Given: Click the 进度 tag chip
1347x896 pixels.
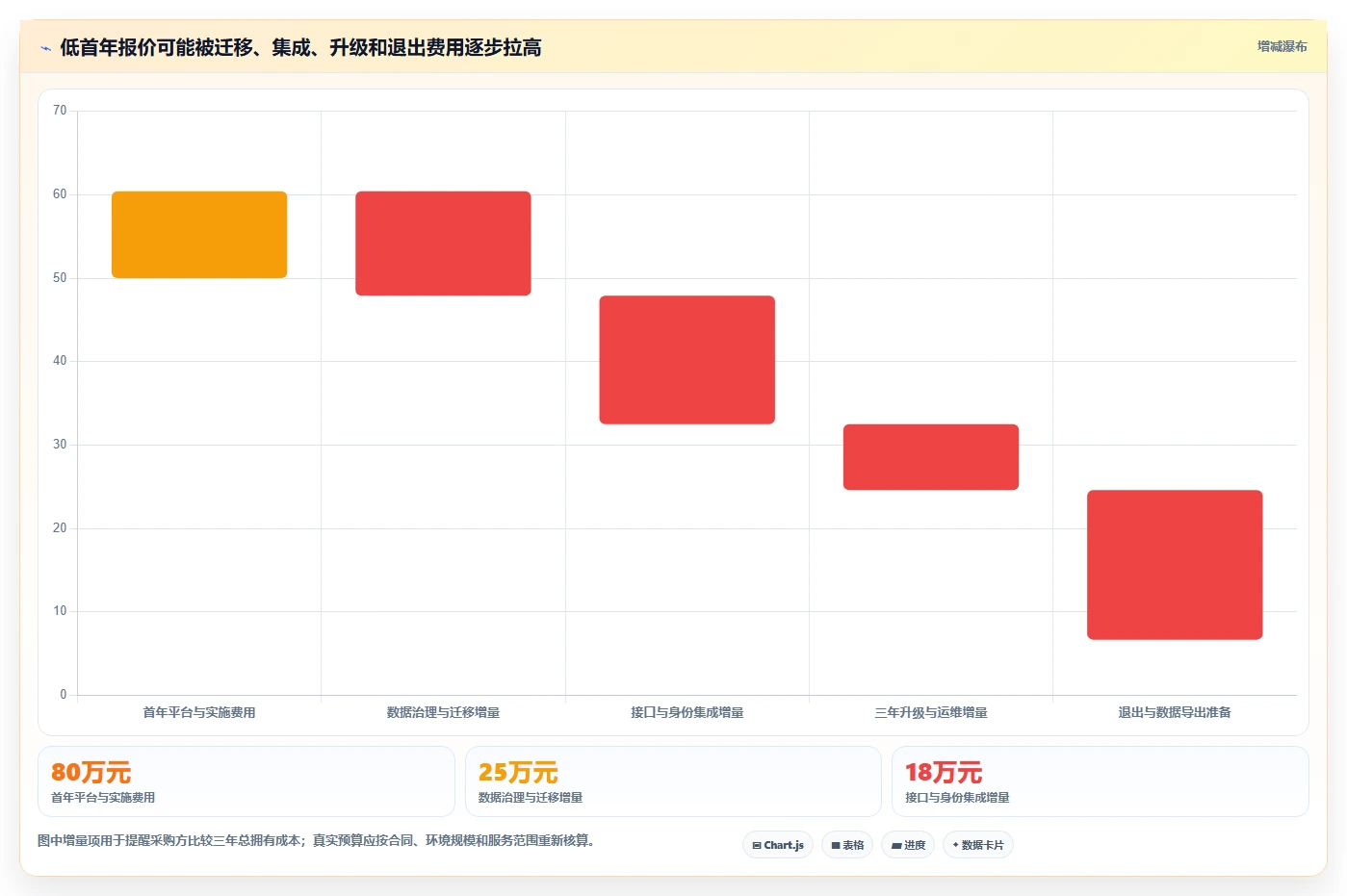Looking at the screenshot, I should click(908, 845).
